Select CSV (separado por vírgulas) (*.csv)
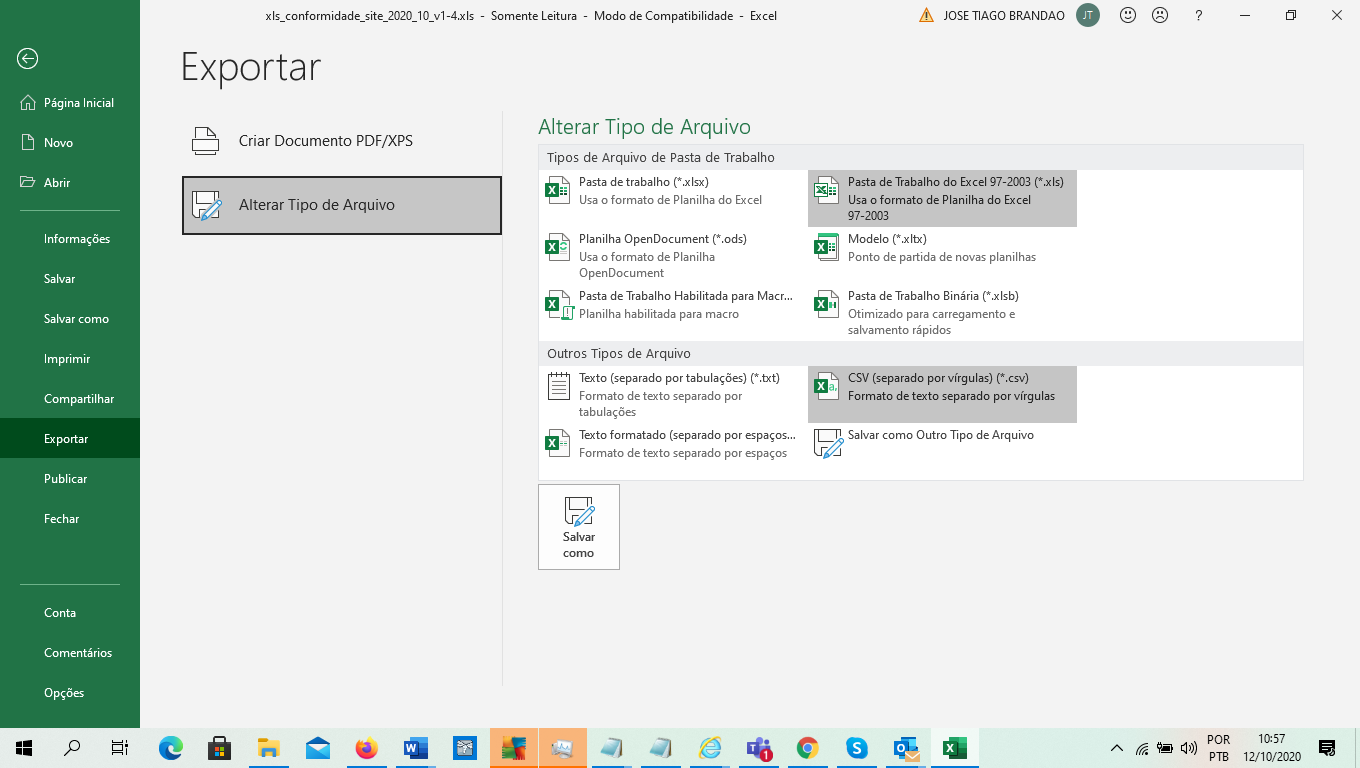This screenshot has height=768, width=1360. pyautogui.click(x=942, y=394)
